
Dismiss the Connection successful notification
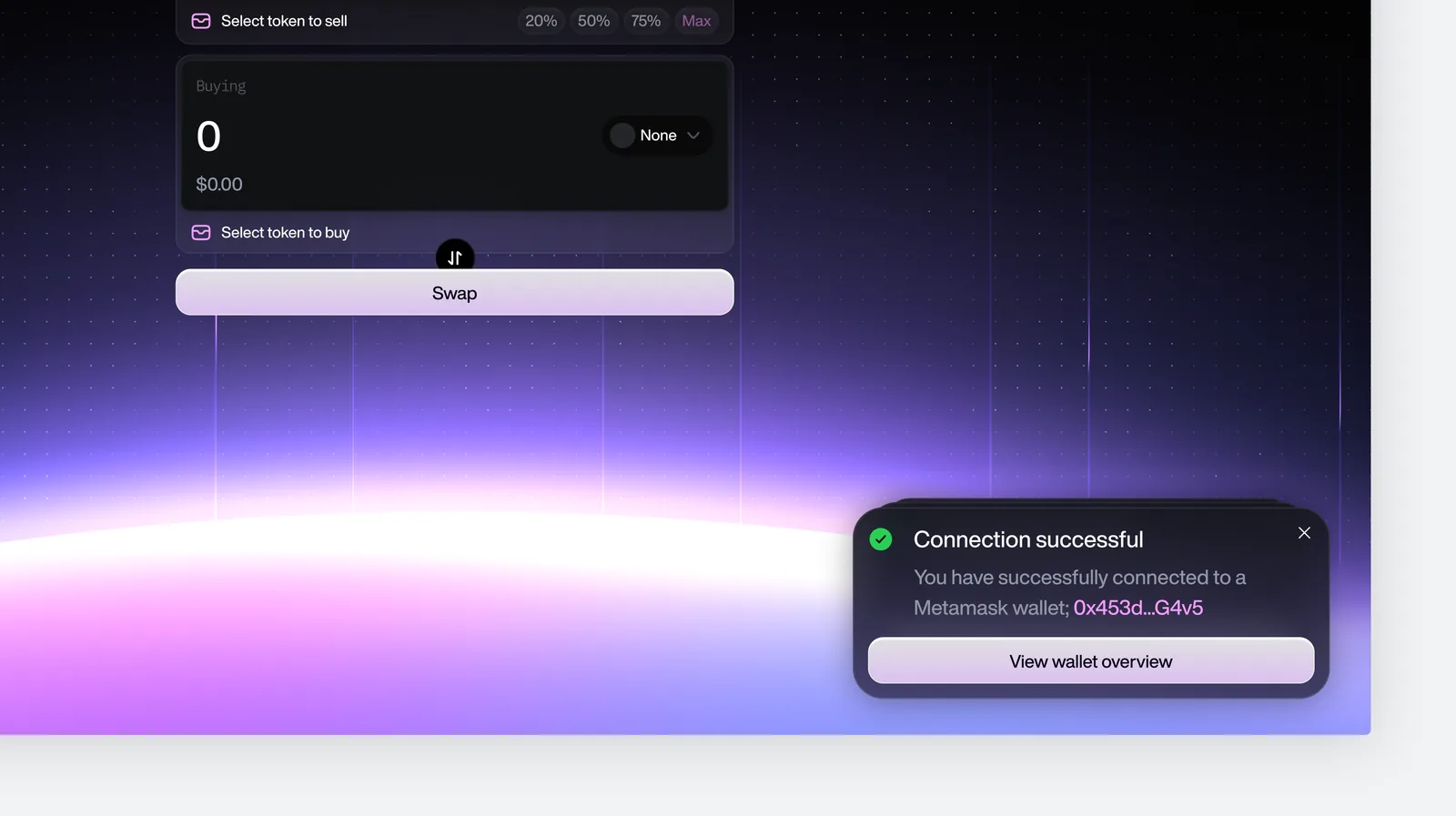tap(1304, 533)
